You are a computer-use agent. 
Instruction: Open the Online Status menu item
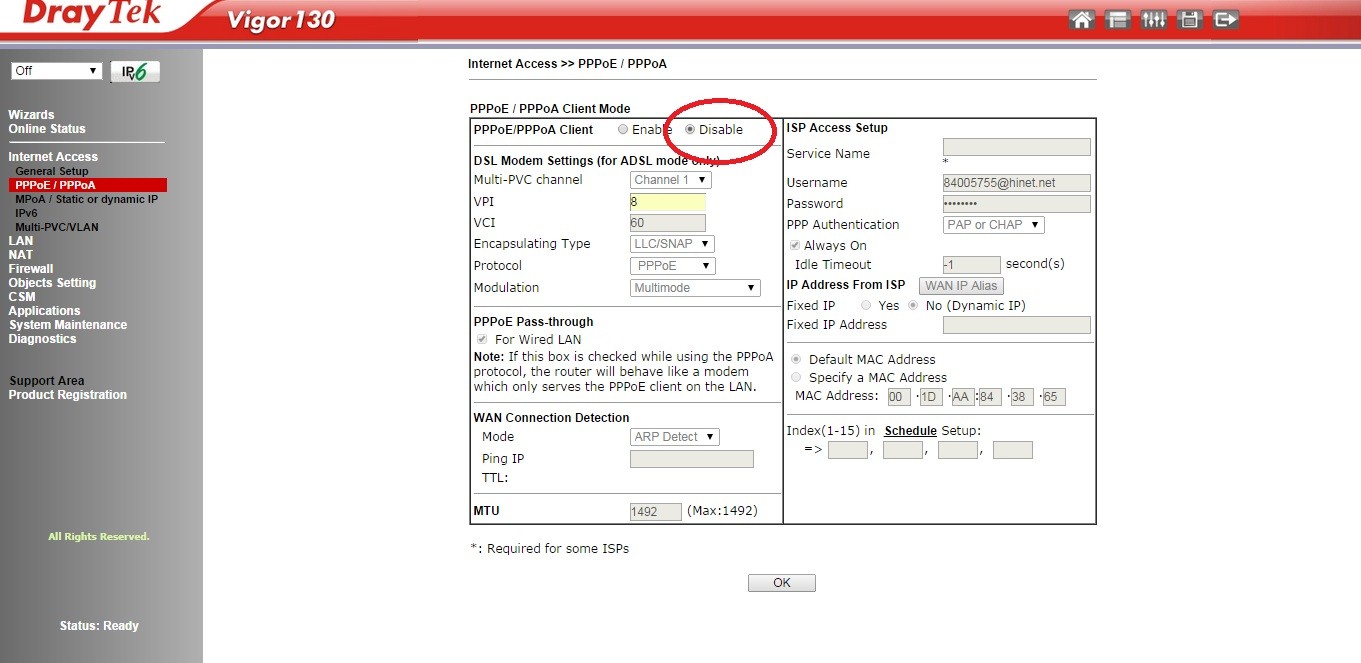(x=47, y=129)
